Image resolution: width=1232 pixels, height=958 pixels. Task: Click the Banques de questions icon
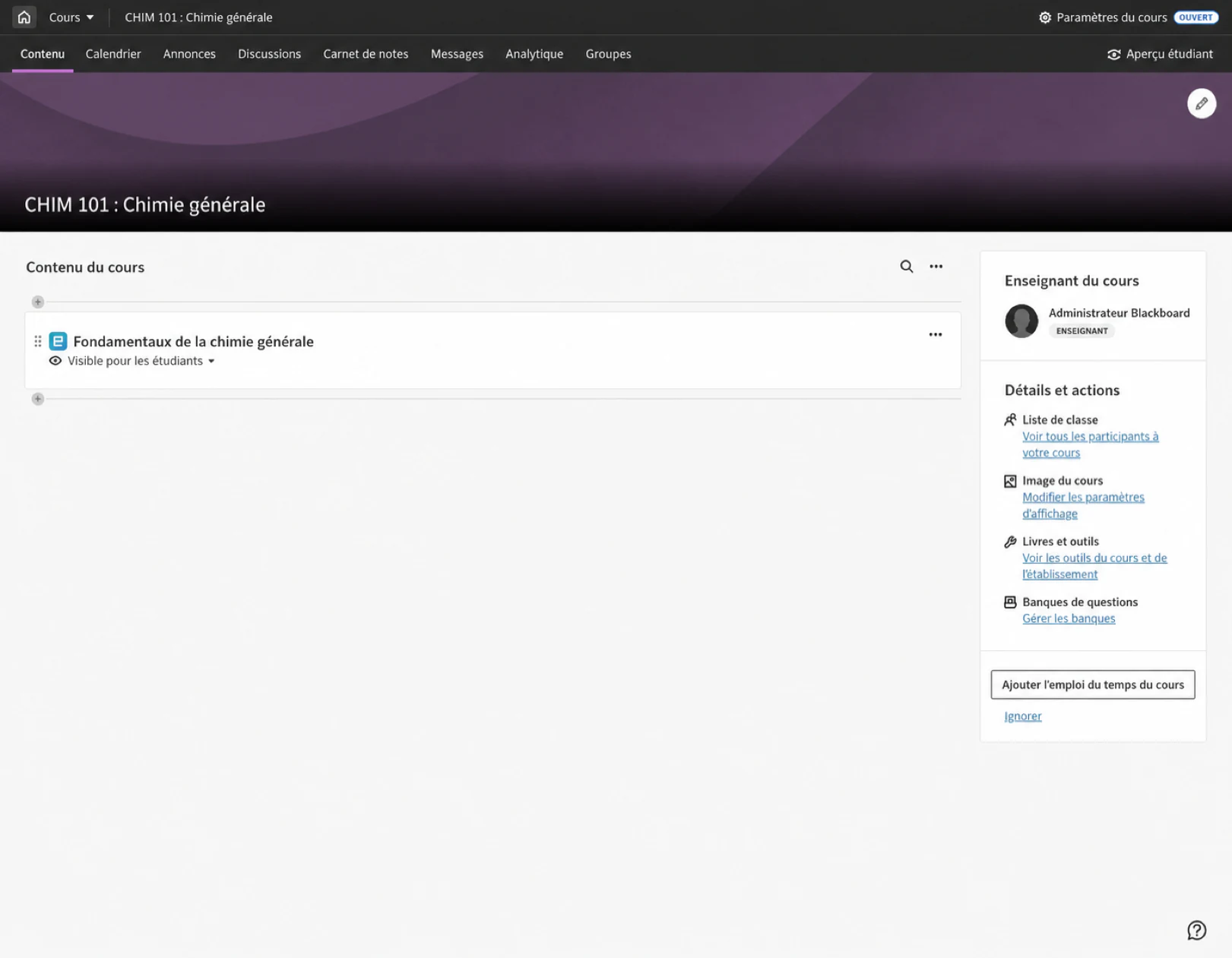coord(1010,602)
